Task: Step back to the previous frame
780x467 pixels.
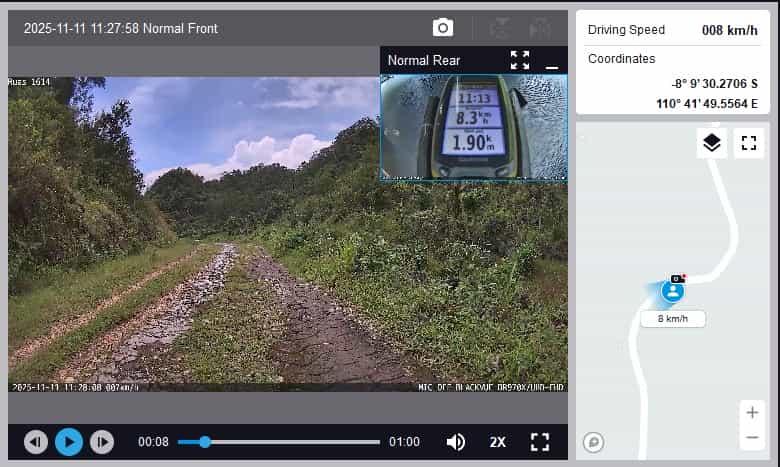Action: pos(36,441)
